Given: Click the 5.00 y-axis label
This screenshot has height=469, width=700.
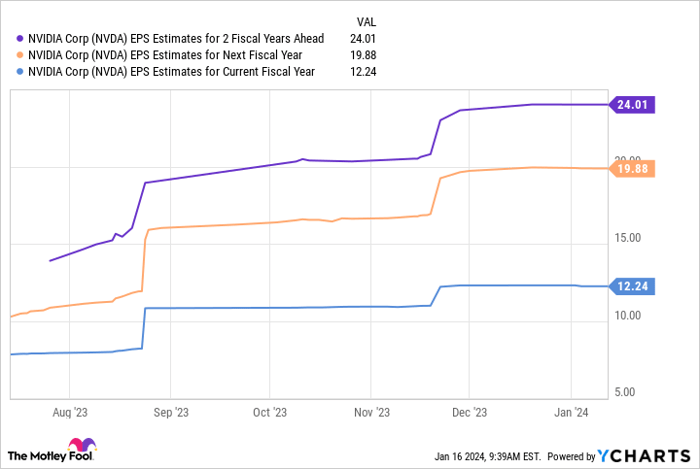Looking at the screenshot, I should click(627, 391).
